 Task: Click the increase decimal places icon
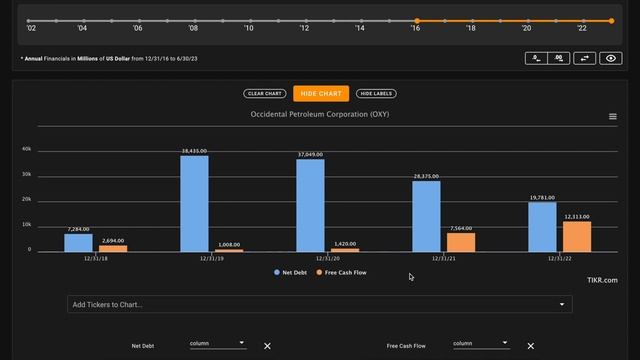[559, 58]
